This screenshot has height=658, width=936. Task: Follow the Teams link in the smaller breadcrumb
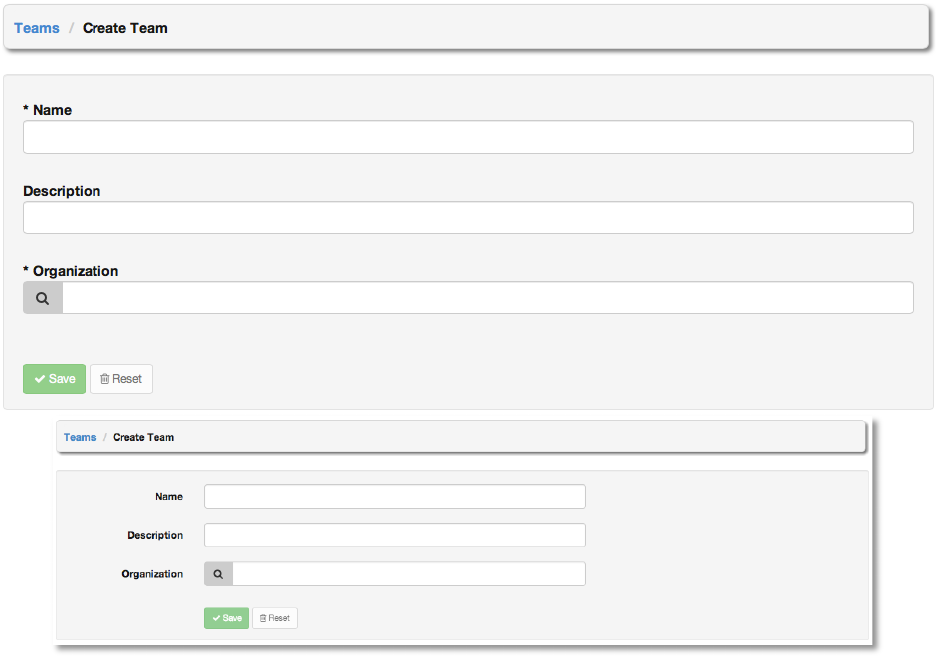[x=80, y=437]
